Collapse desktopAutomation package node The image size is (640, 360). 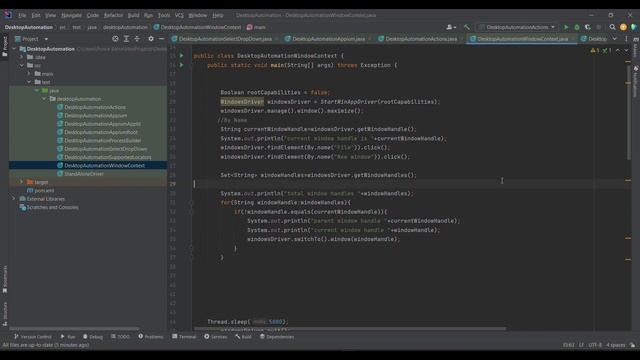[x=44, y=99]
